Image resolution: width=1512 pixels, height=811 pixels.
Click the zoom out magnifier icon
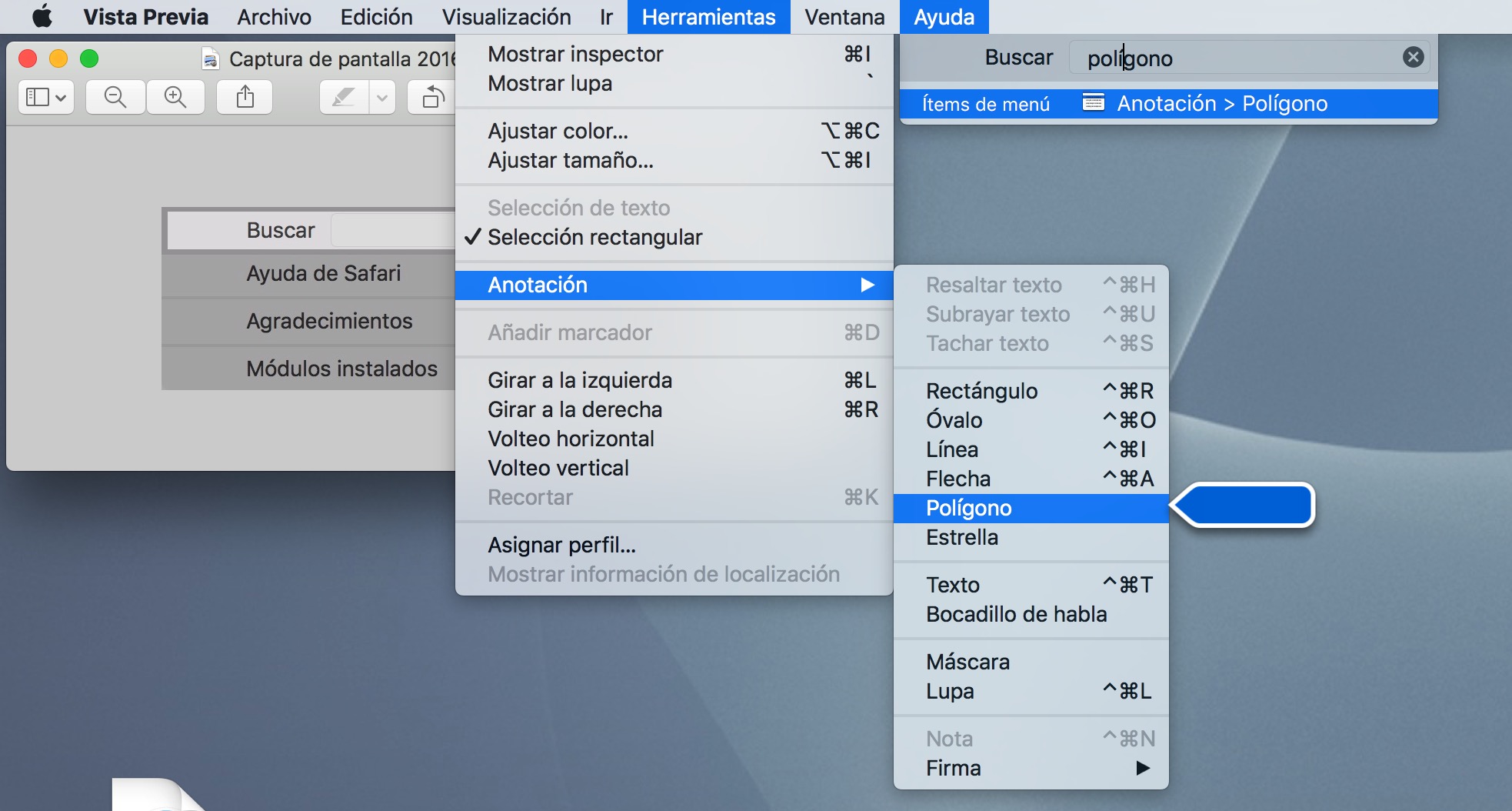coord(115,97)
